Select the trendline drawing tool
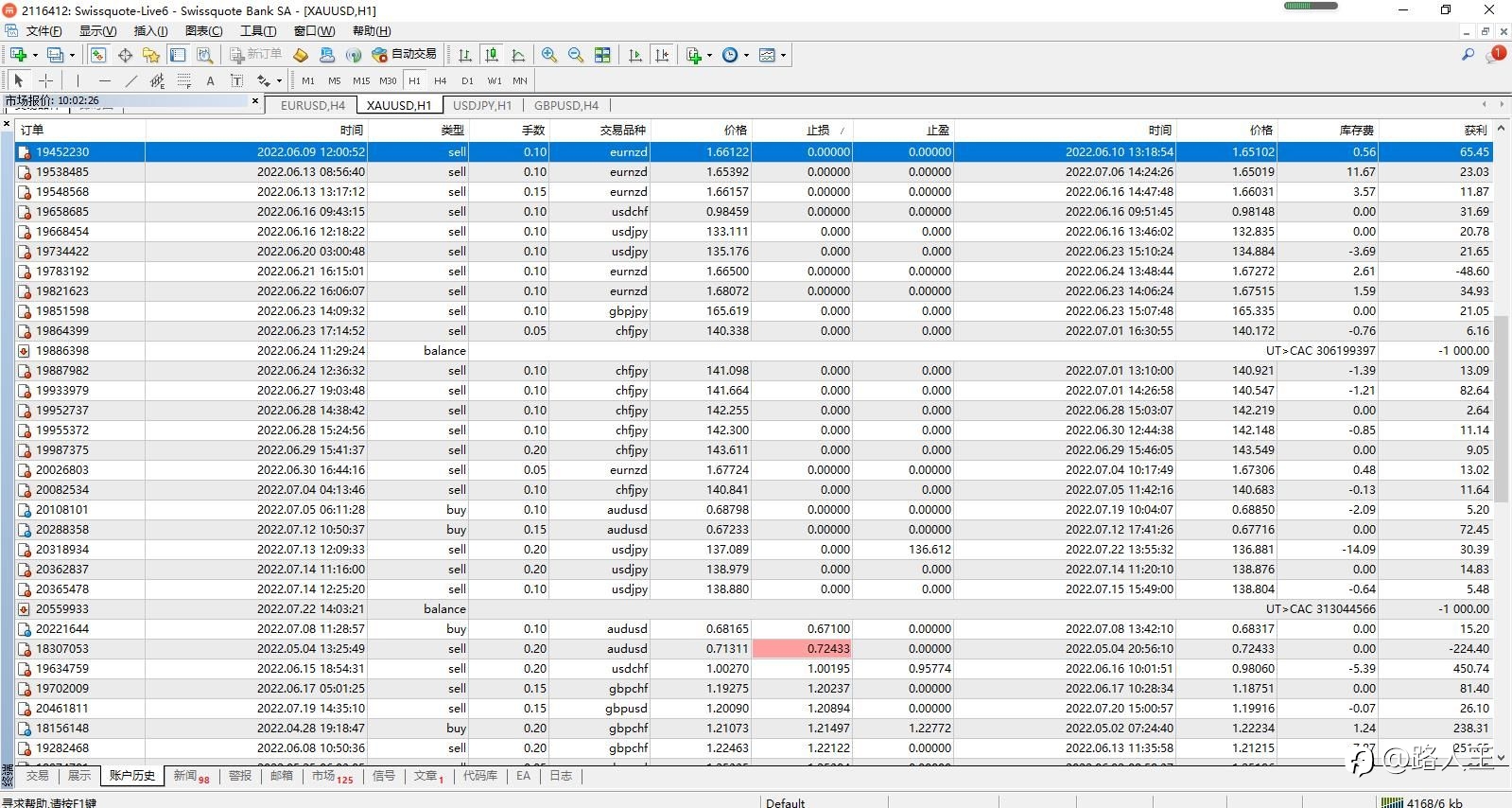1512x808 pixels. [x=131, y=80]
